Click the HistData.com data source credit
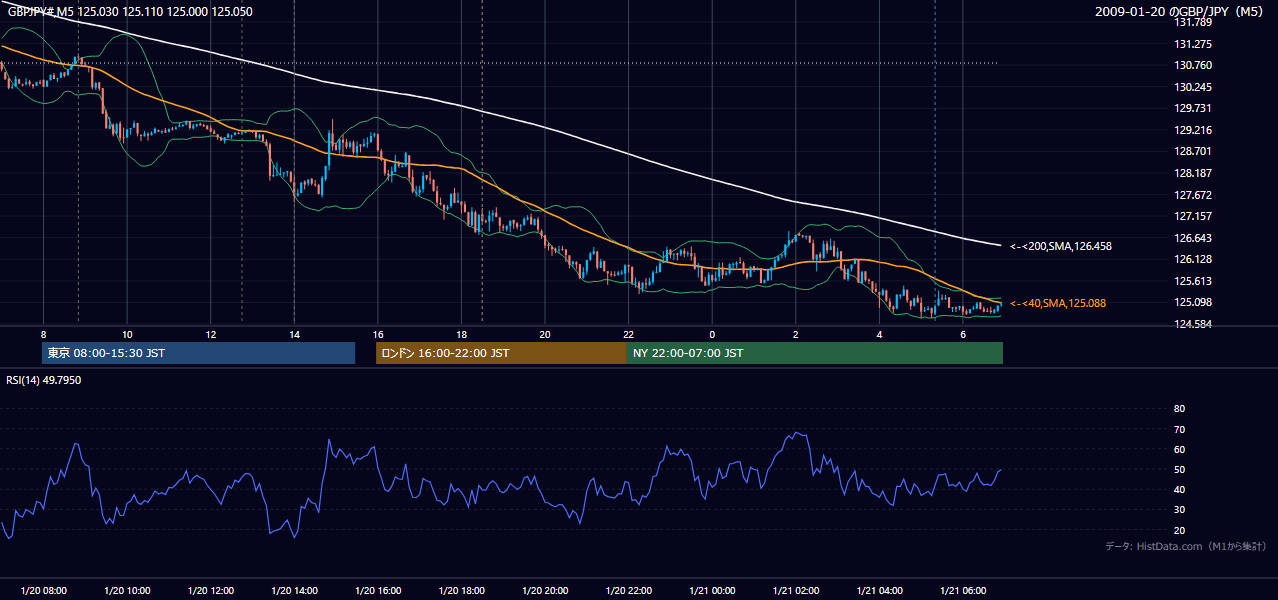Viewport: 1278px width, 600px height. pos(1186,546)
